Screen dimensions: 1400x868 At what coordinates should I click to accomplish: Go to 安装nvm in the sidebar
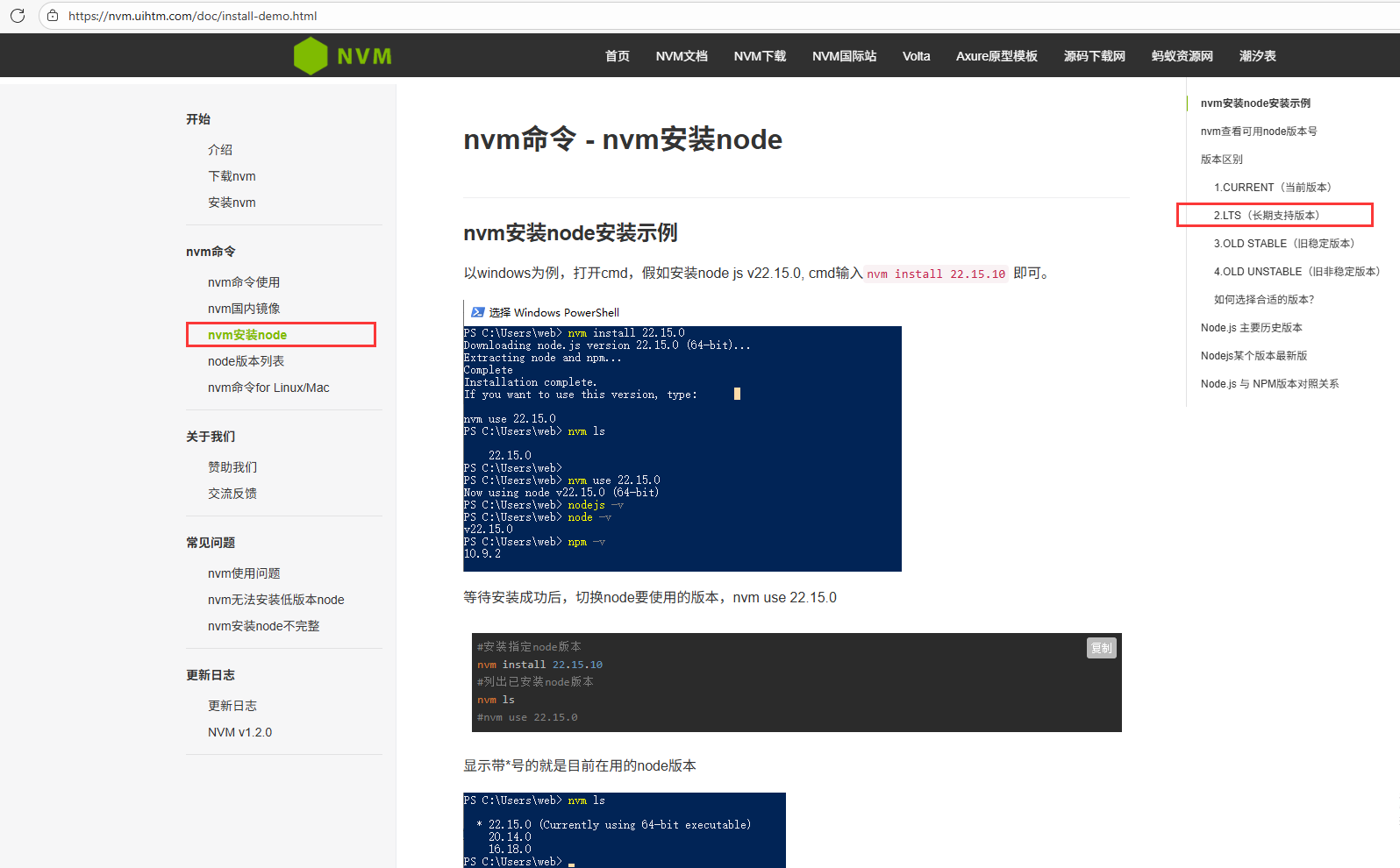232,203
